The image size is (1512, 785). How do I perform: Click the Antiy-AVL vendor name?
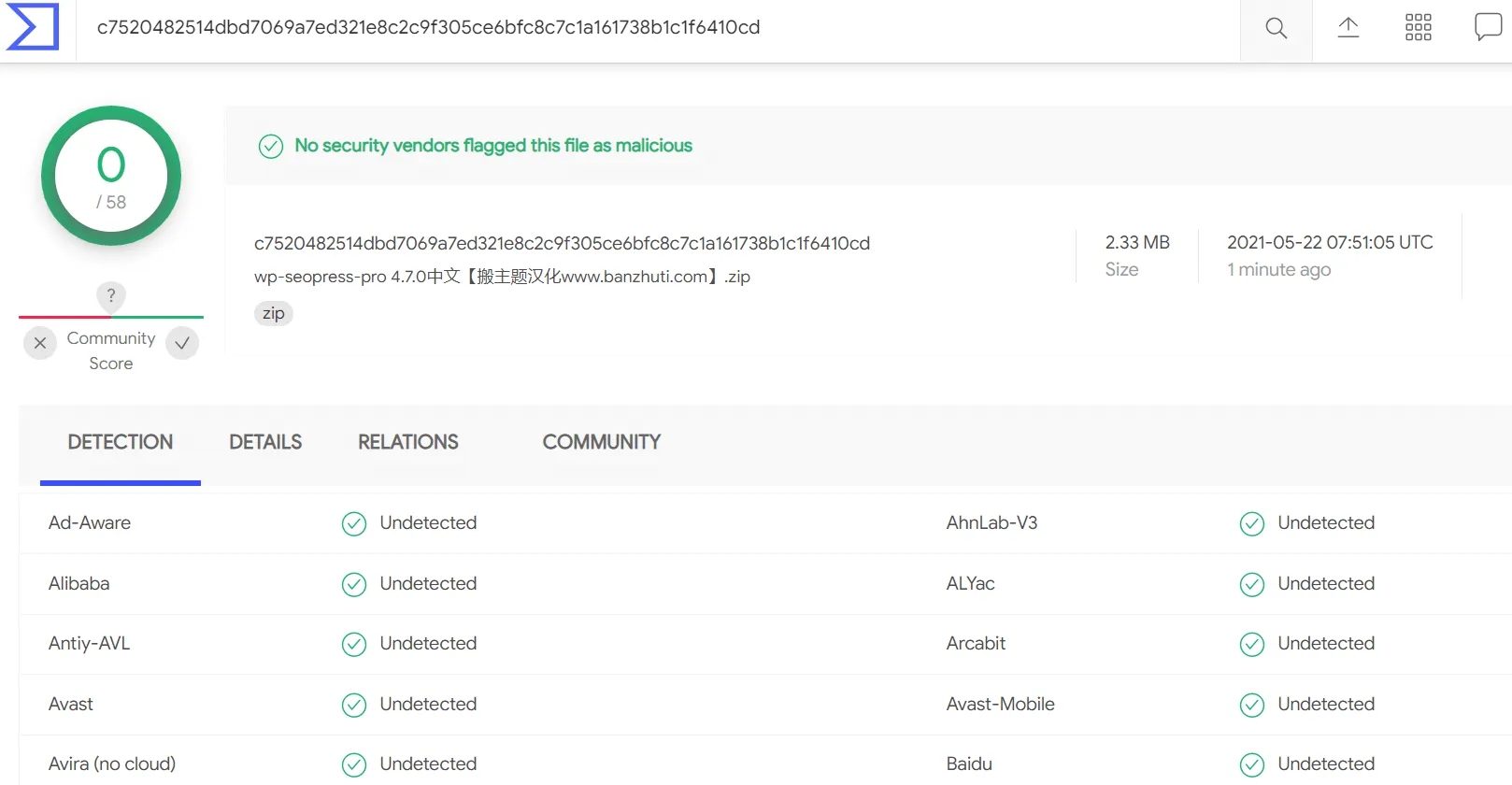tap(90, 643)
